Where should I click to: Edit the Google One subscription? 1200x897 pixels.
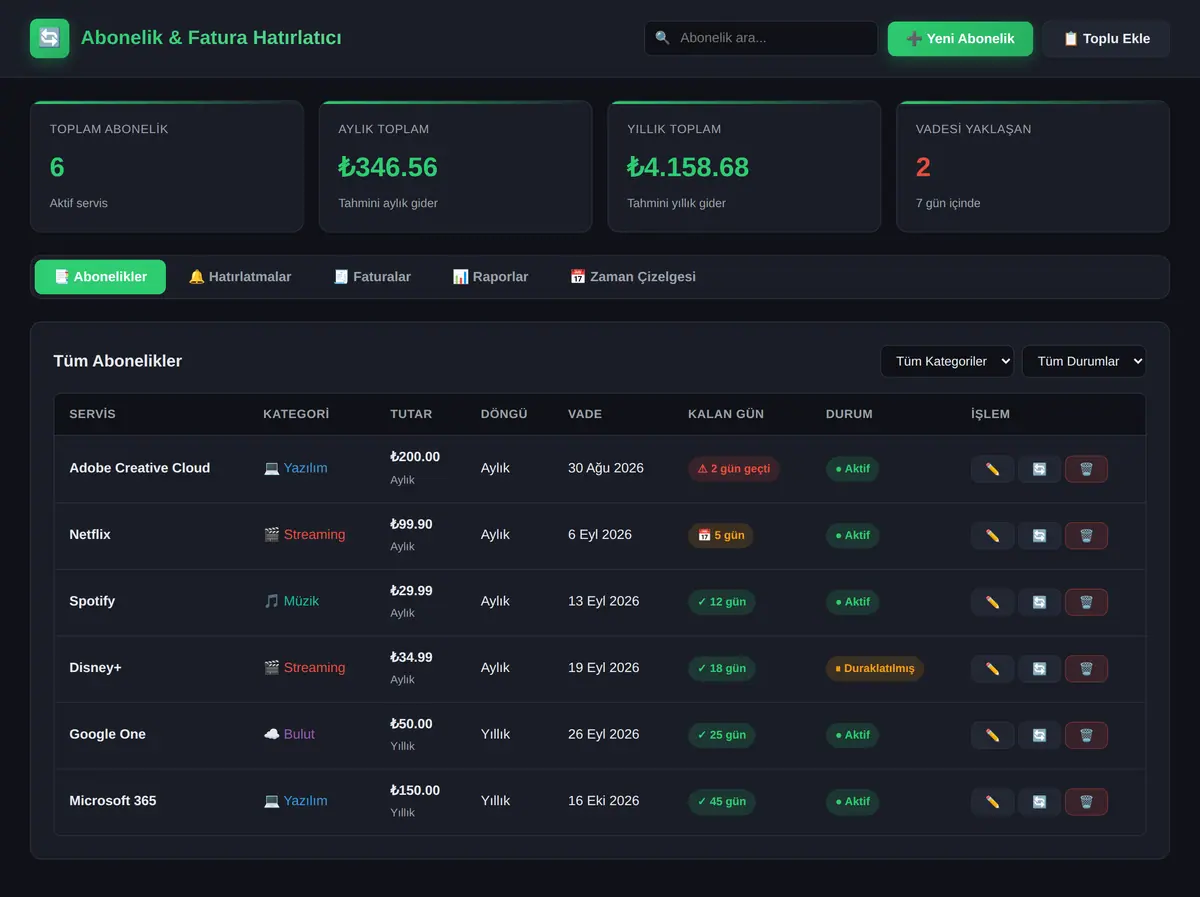(992, 735)
